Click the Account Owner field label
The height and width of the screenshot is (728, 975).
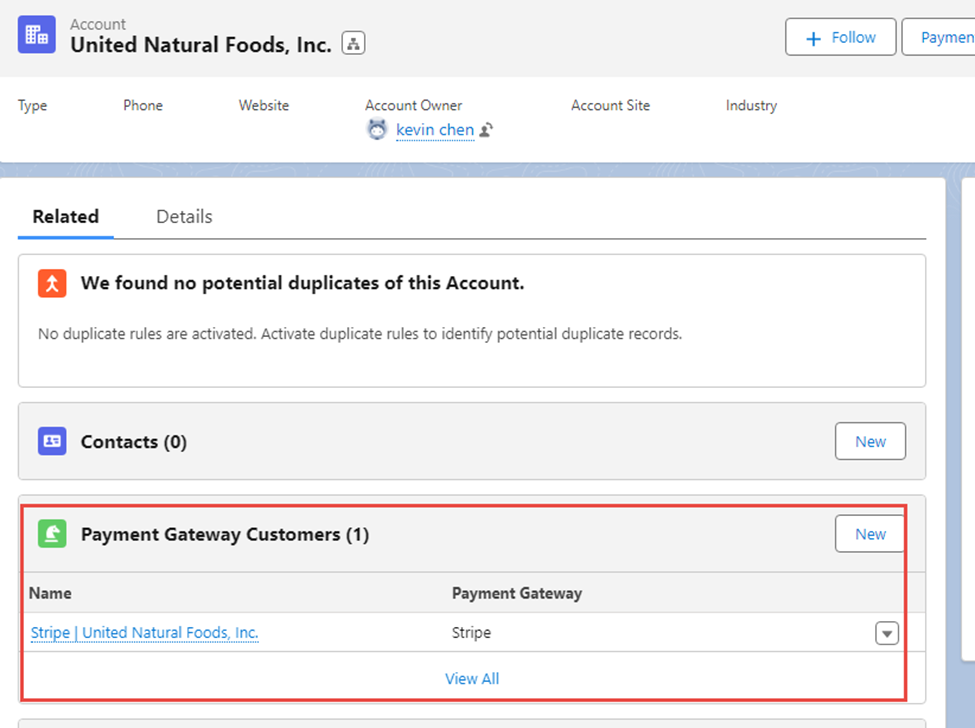[414, 106]
